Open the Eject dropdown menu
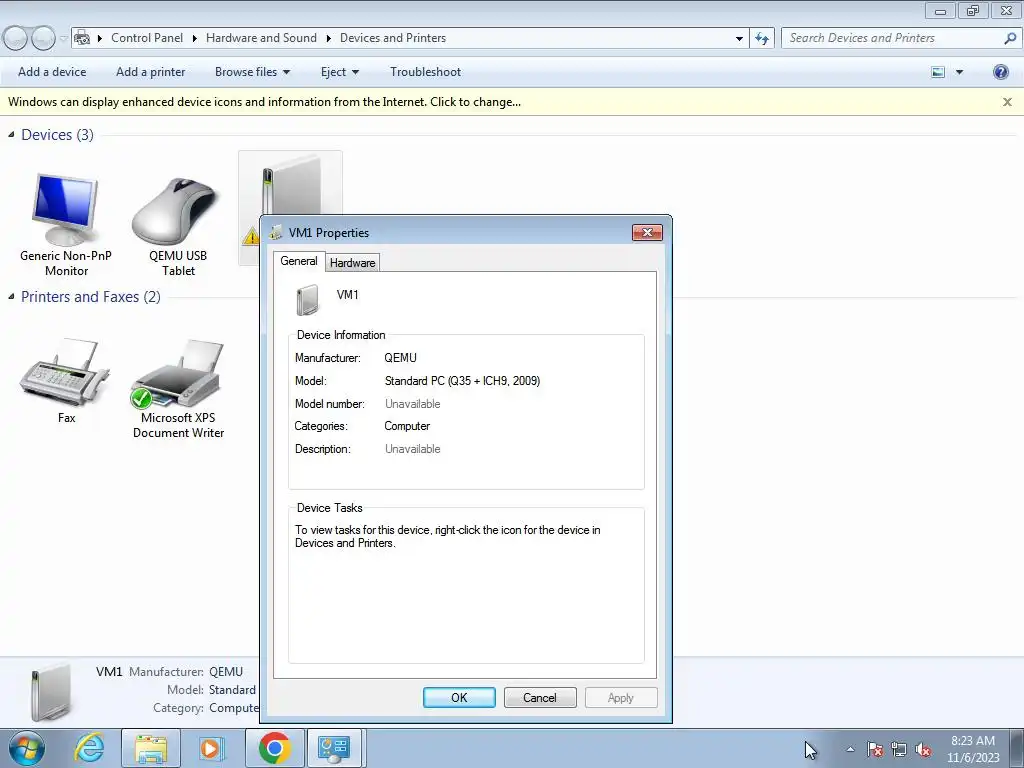 (x=340, y=72)
